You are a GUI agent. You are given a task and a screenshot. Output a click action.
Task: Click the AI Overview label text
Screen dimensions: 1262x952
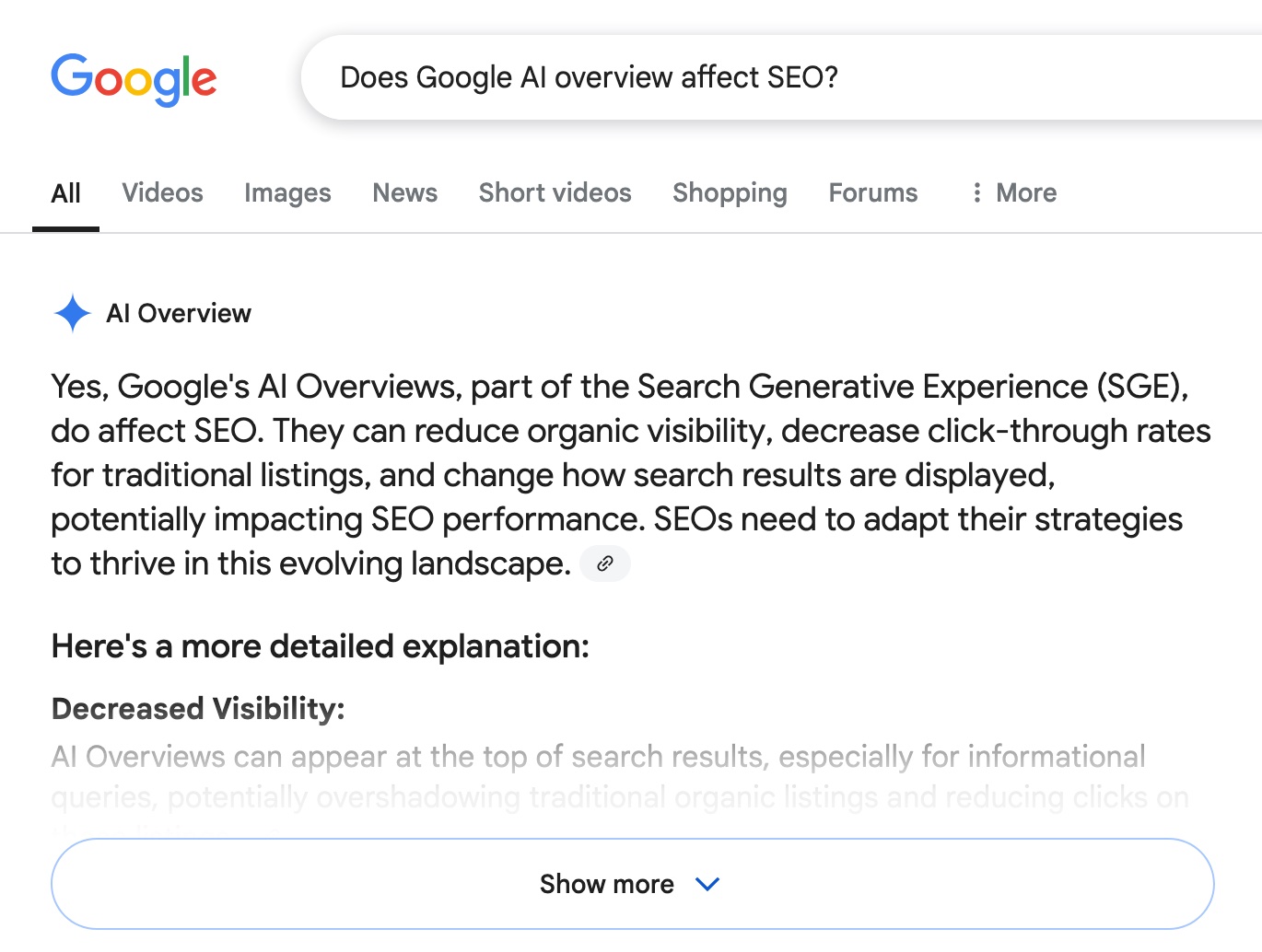pos(179,313)
